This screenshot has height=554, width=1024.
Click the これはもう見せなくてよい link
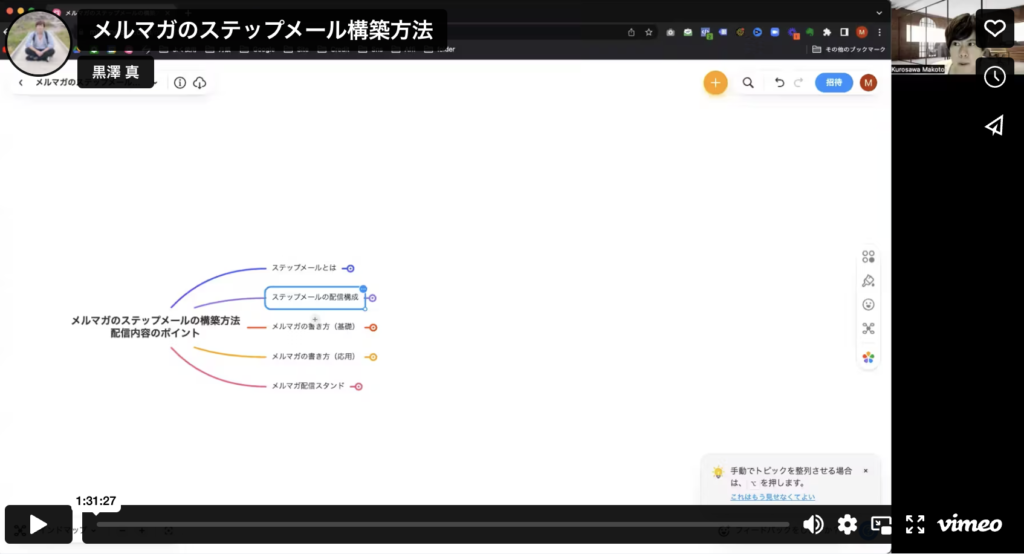pos(773,497)
